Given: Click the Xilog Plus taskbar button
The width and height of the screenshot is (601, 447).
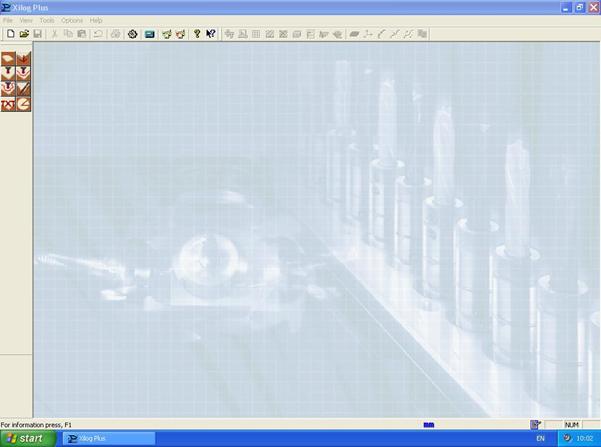Looking at the screenshot, I should [108, 438].
